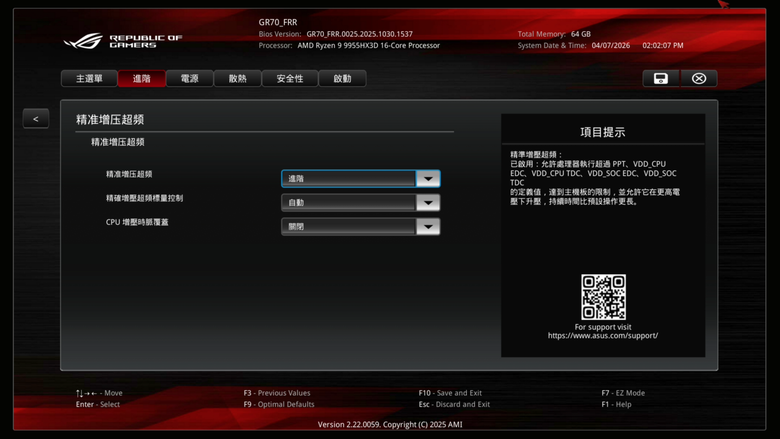The height and width of the screenshot is (439, 780).
Task: Click the system date 04/07/2026
Action: pyautogui.click(x=611, y=45)
